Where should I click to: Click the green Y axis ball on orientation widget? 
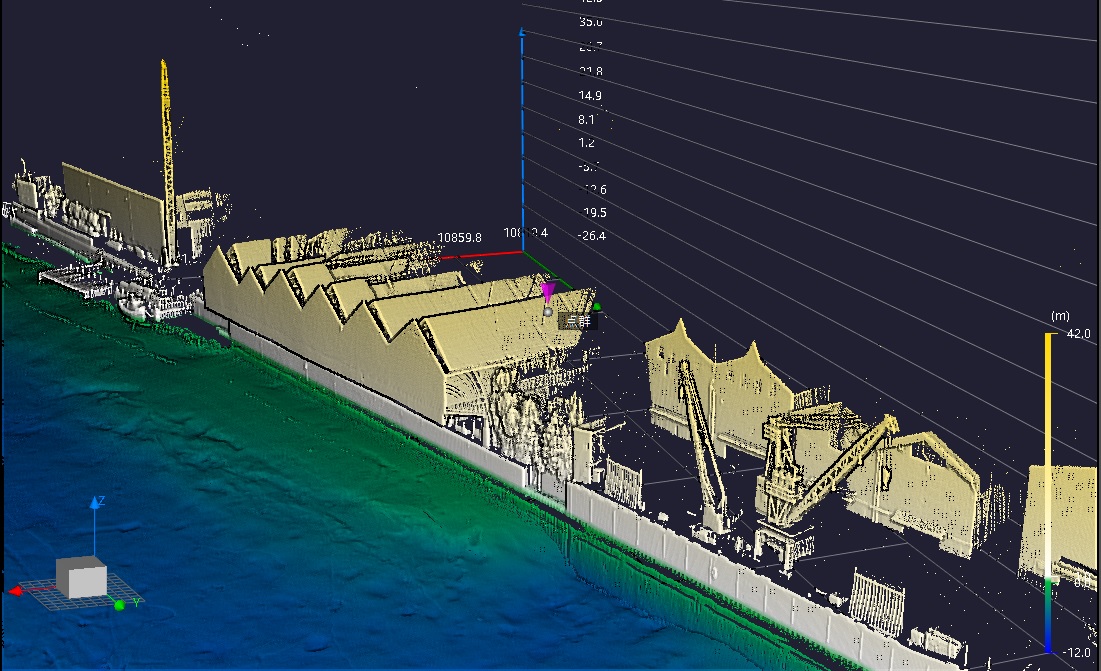point(120,605)
